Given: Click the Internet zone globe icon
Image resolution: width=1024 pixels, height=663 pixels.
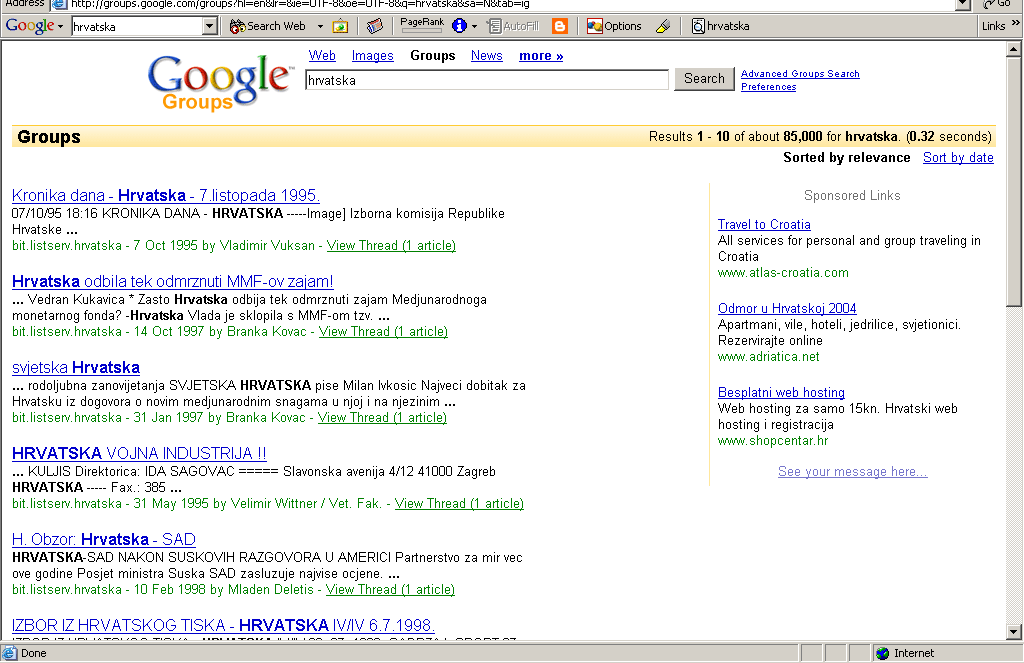Looking at the screenshot, I should point(882,653).
